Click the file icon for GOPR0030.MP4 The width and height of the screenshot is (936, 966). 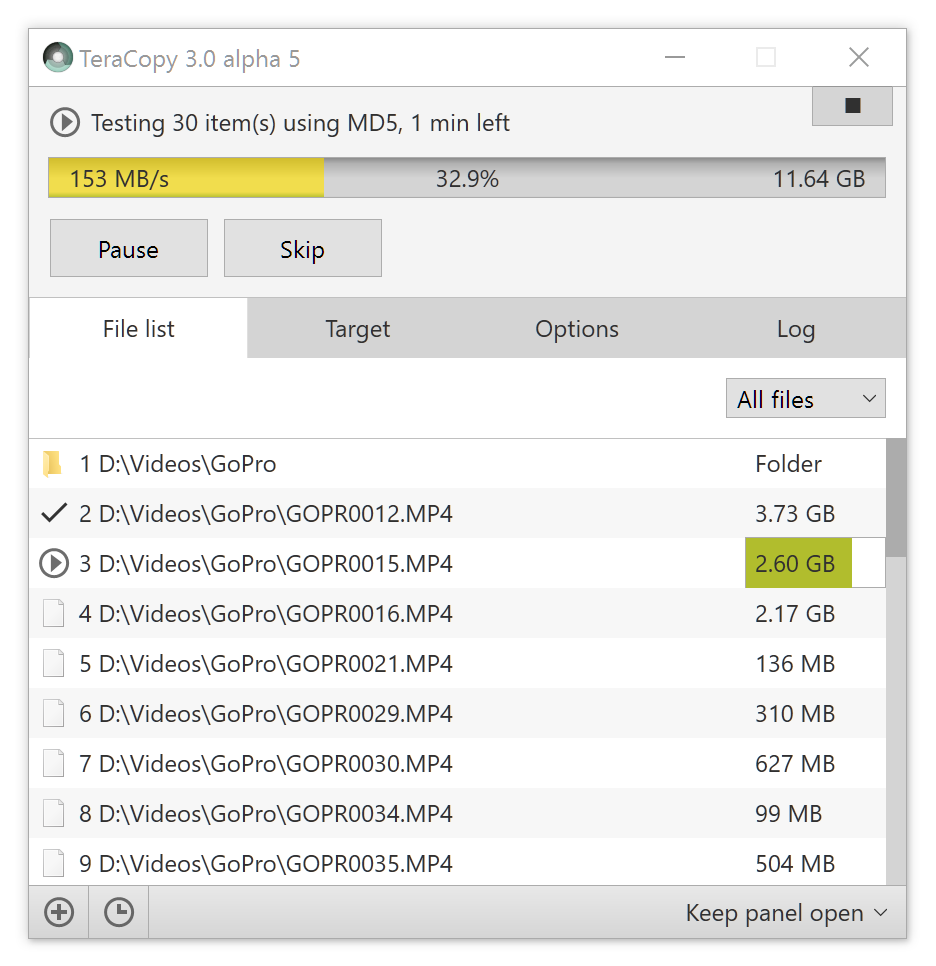pos(54,763)
